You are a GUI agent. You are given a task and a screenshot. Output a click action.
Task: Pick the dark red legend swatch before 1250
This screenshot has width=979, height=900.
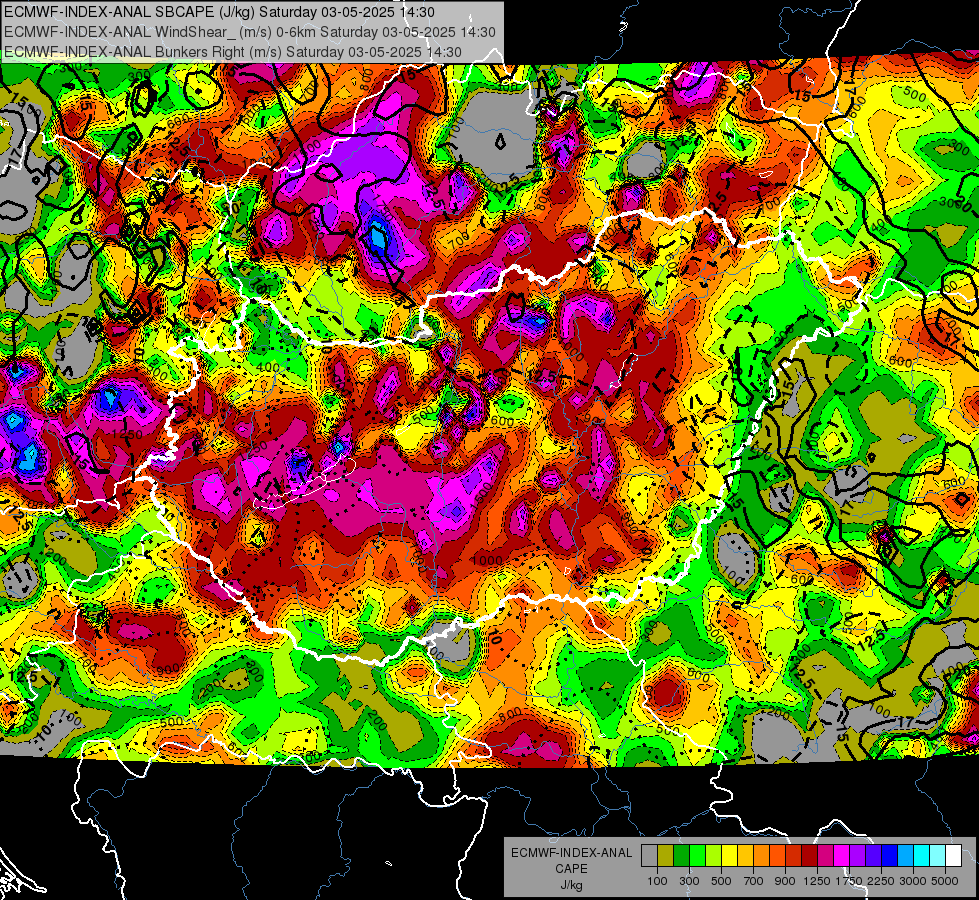809,856
